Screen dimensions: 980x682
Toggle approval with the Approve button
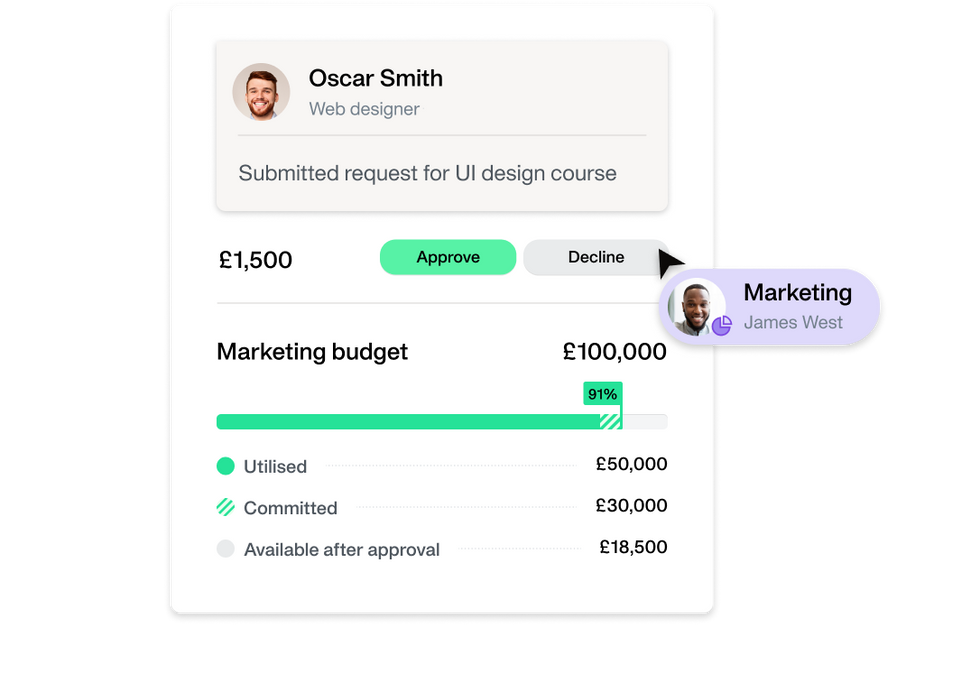(x=447, y=257)
